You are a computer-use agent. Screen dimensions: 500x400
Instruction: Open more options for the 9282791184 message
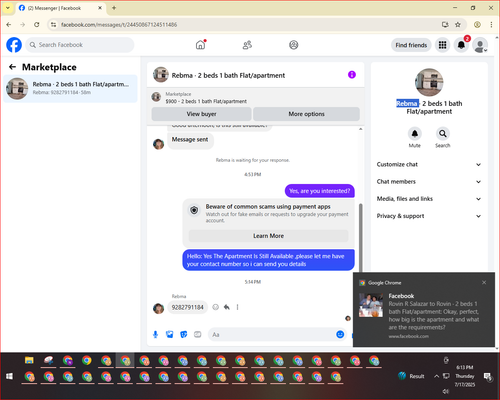click(237, 307)
